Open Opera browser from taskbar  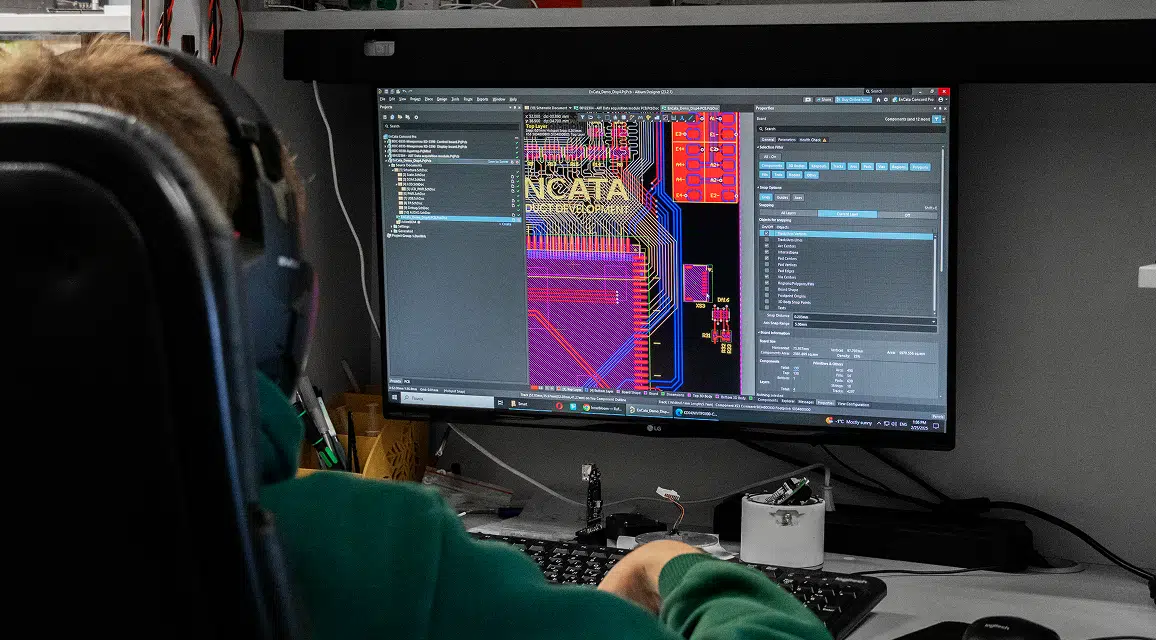pos(560,406)
